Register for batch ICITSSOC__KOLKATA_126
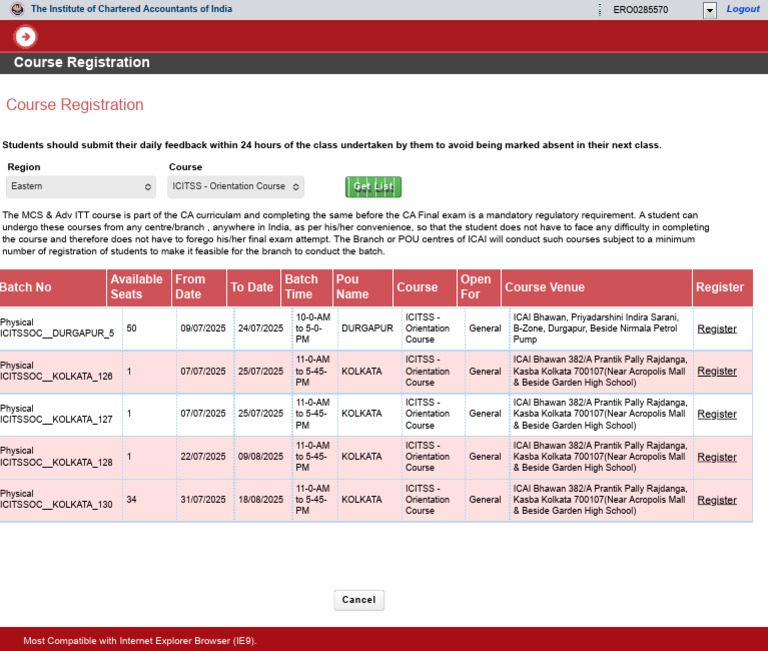Viewport: 768px width, 651px height. coord(717,371)
